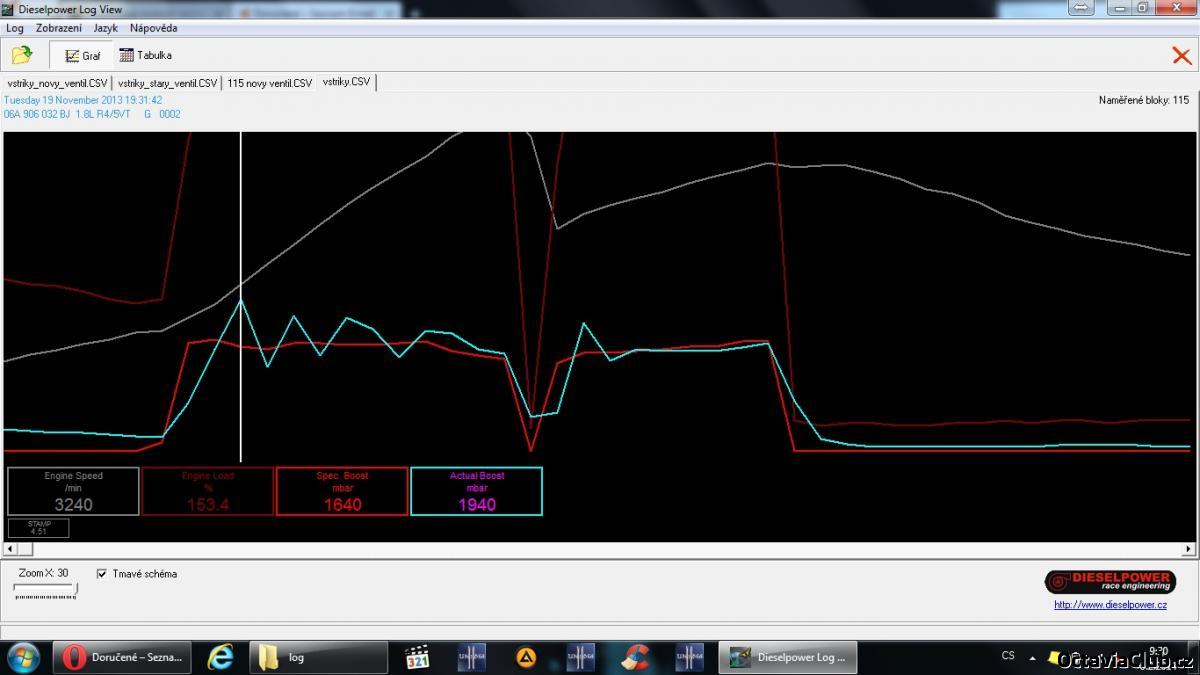The width and height of the screenshot is (1200, 675).
Task: Switch to Tabulka table view
Action: (x=146, y=56)
